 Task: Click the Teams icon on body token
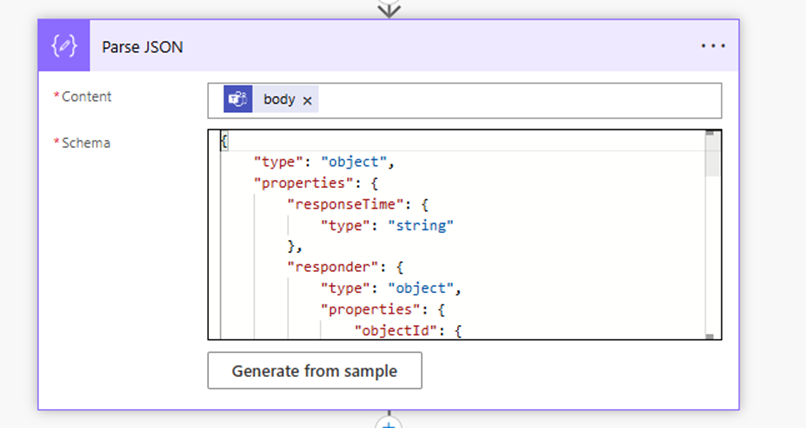(x=238, y=99)
